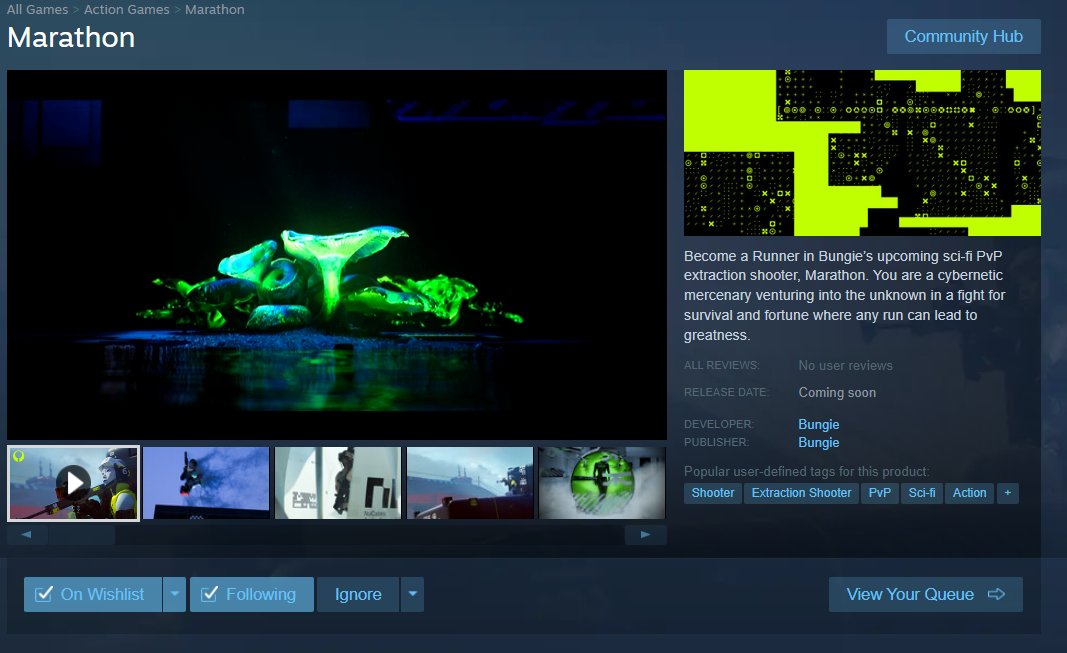Ignore this game
This screenshot has height=653, width=1067.
pyautogui.click(x=358, y=595)
